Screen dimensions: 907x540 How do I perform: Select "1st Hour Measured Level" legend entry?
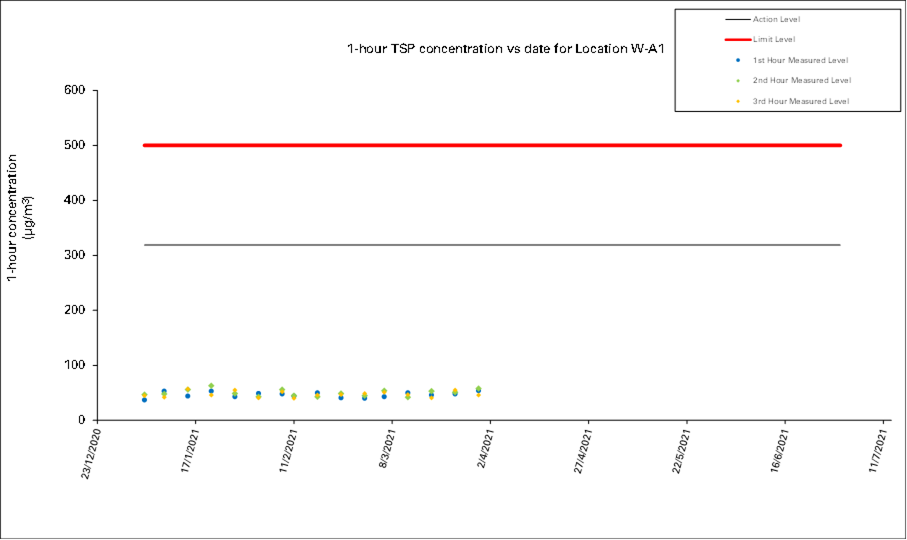coord(800,60)
